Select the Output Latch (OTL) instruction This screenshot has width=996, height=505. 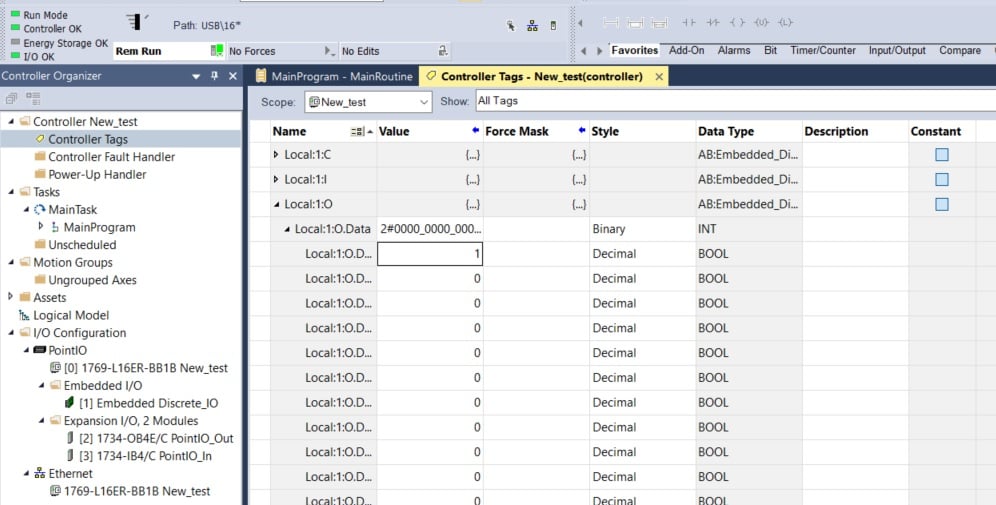coord(786,23)
